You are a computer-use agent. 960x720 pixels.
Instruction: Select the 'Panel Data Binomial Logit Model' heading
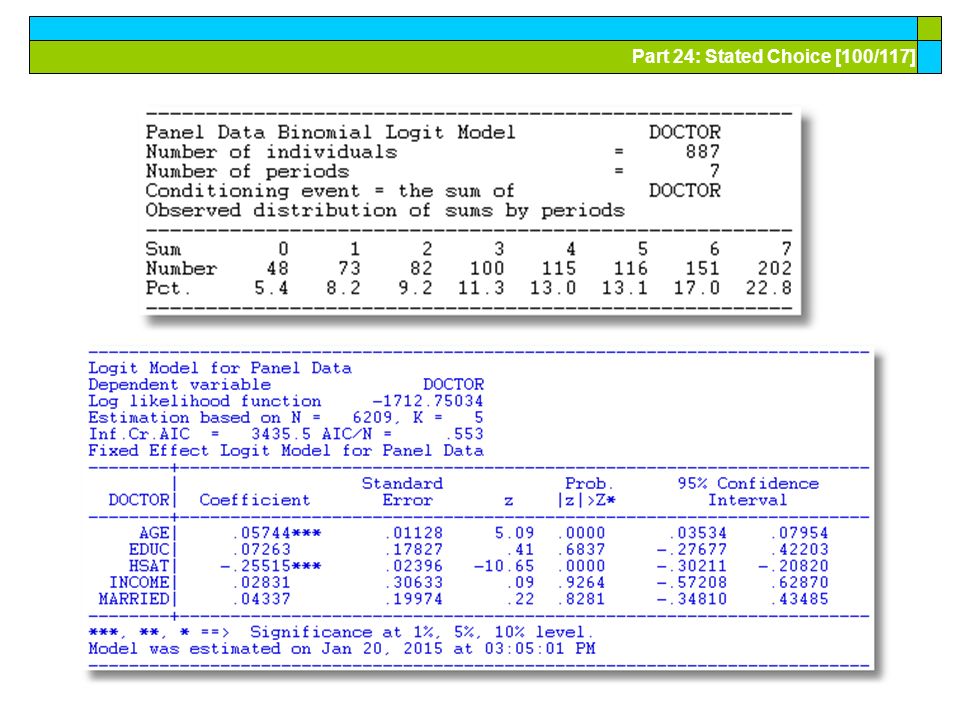pos(331,132)
